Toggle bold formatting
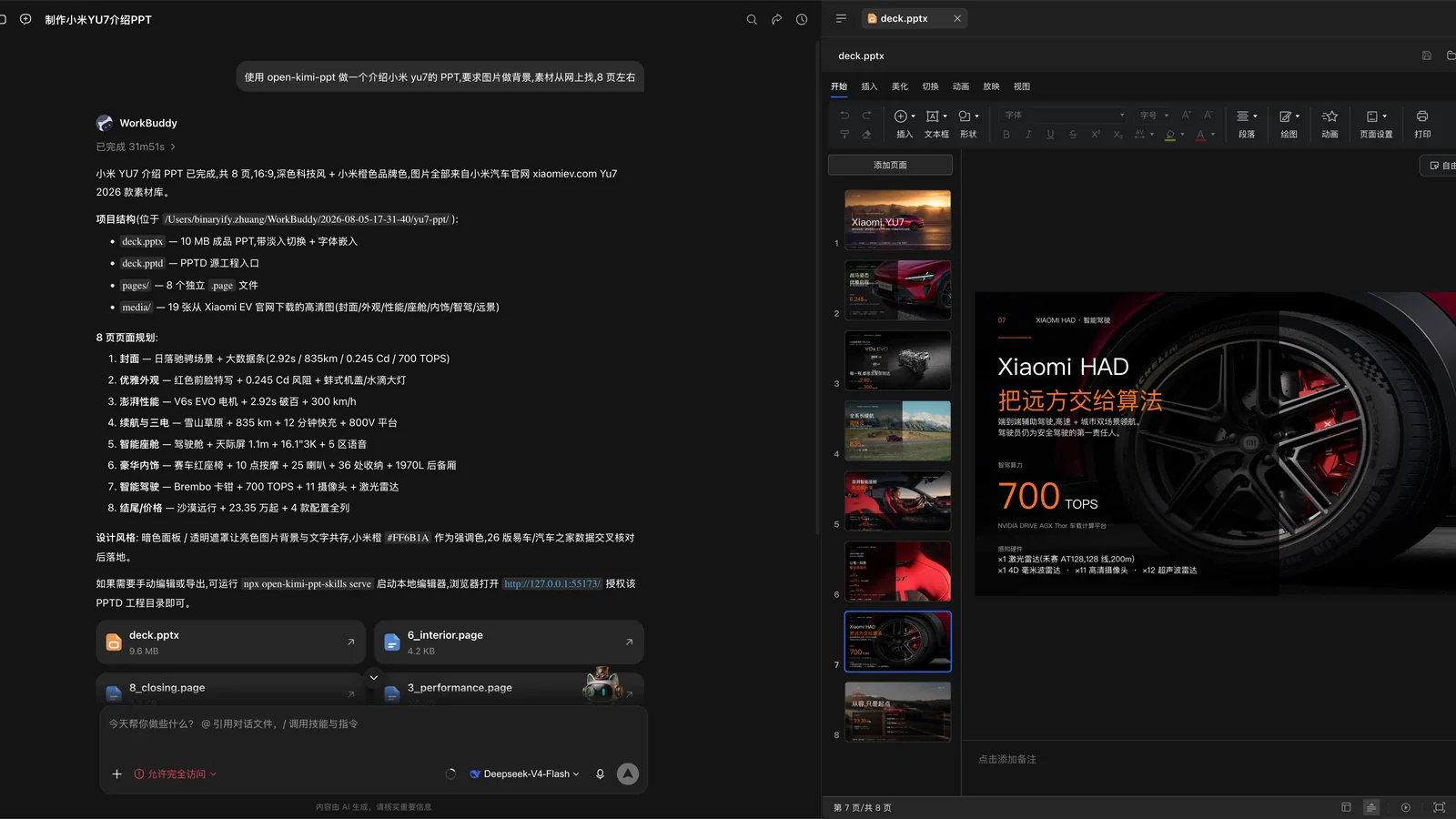Viewport: 1456px width, 819px height. click(1006, 135)
